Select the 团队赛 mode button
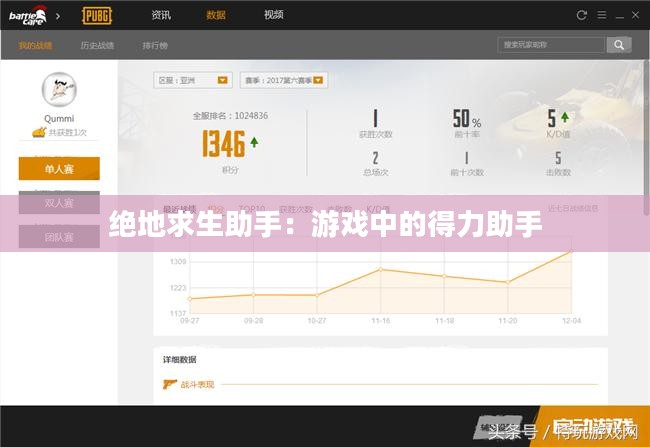Screen dimensions: 650x447 pyautogui.click(x=59, y=237)
